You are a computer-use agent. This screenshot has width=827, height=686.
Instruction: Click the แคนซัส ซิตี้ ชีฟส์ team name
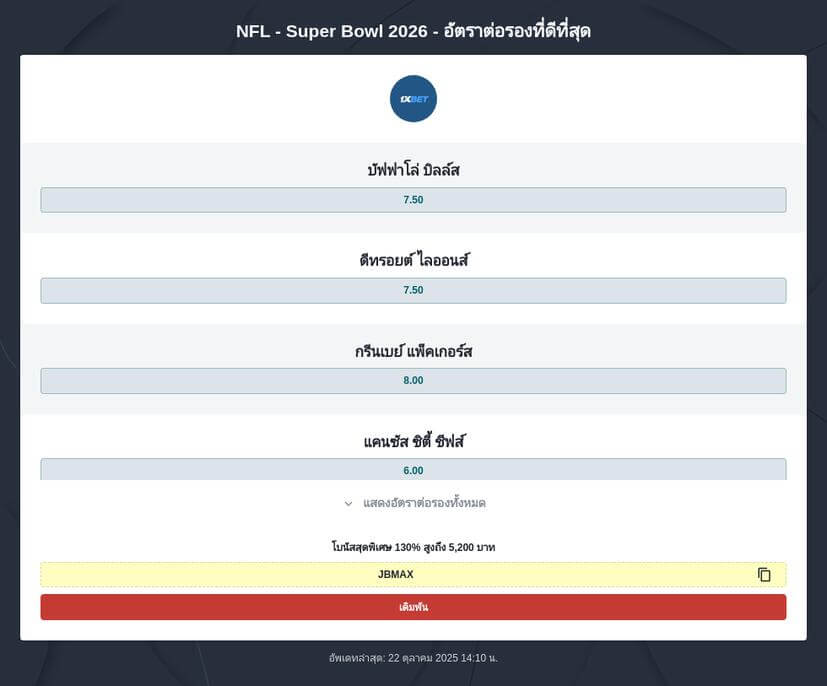pyautogui.click(x=413, y=441)
